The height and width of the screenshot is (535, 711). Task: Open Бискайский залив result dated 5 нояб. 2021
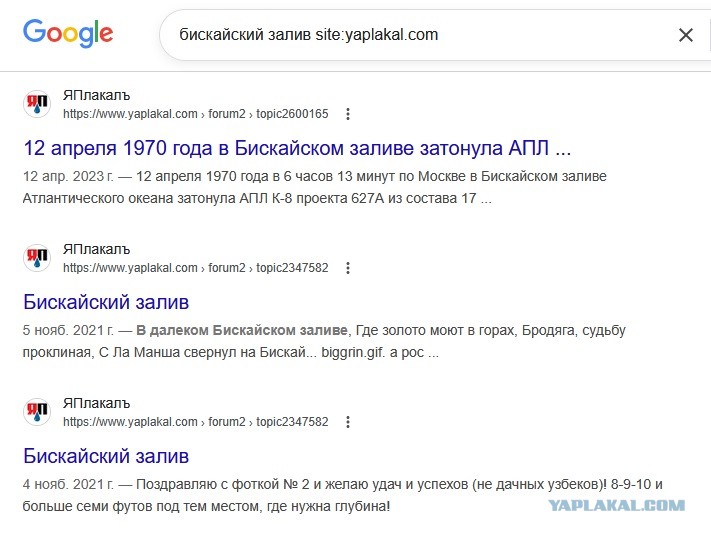[106, 302]
